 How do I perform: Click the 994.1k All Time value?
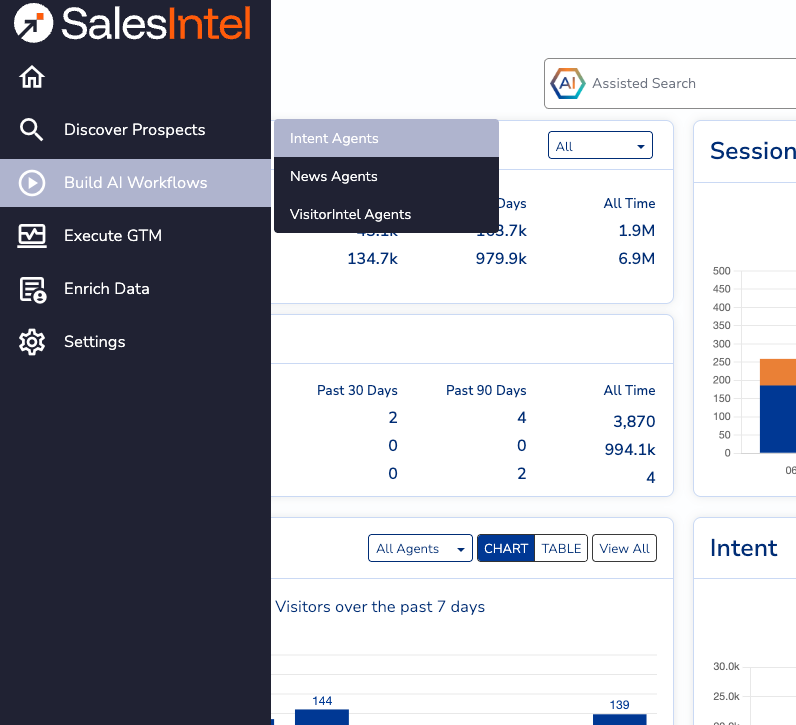click(x=630, y=449)
